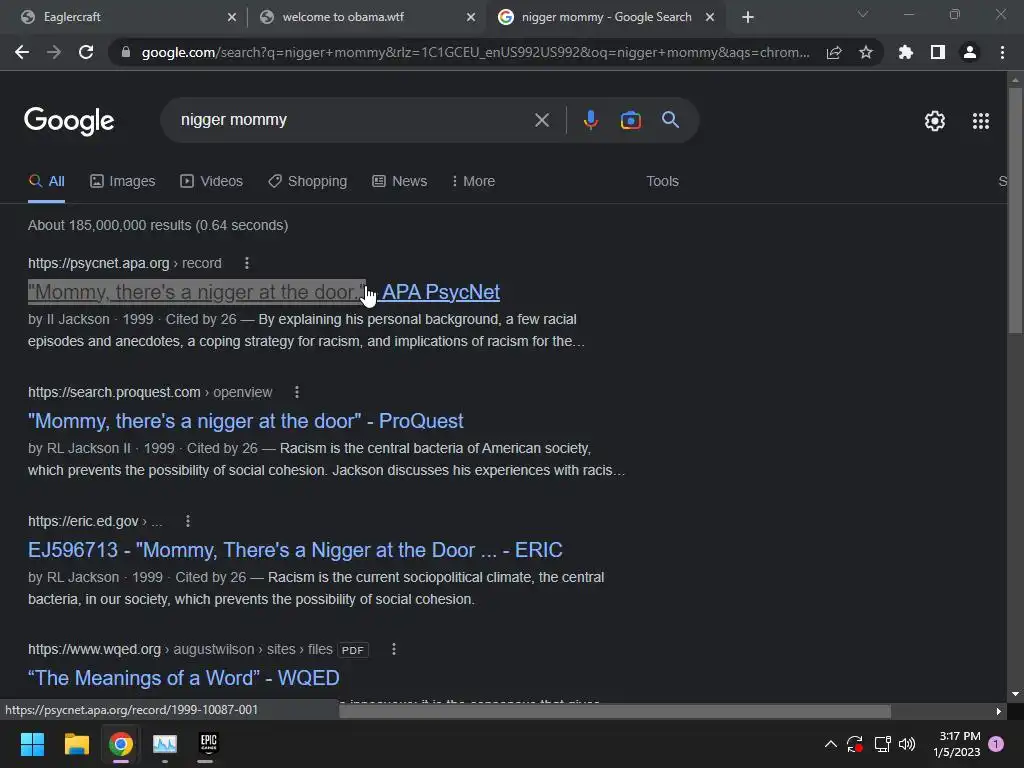Click the sync status tray icon
This screenshot has width=1024, height=768.
point(855,744)
